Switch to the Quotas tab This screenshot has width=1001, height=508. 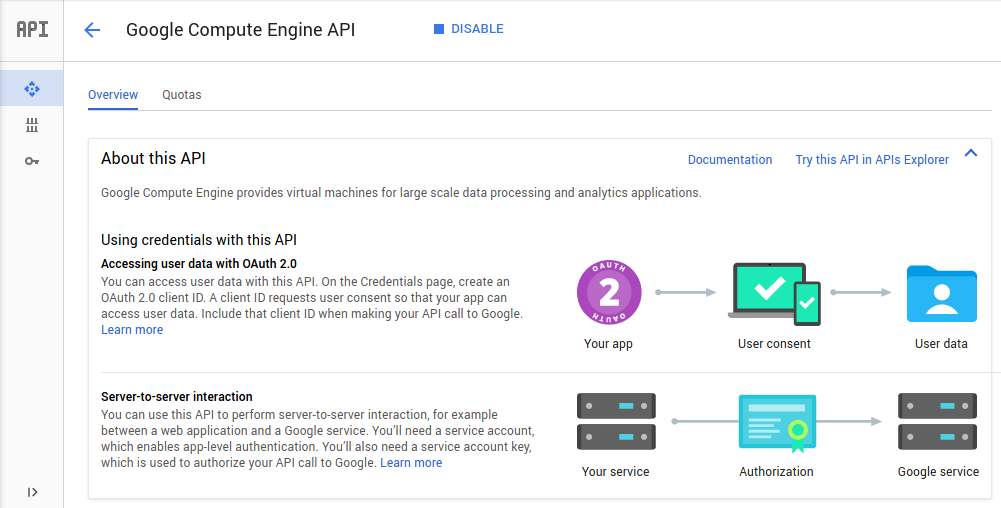click(181, 94)
